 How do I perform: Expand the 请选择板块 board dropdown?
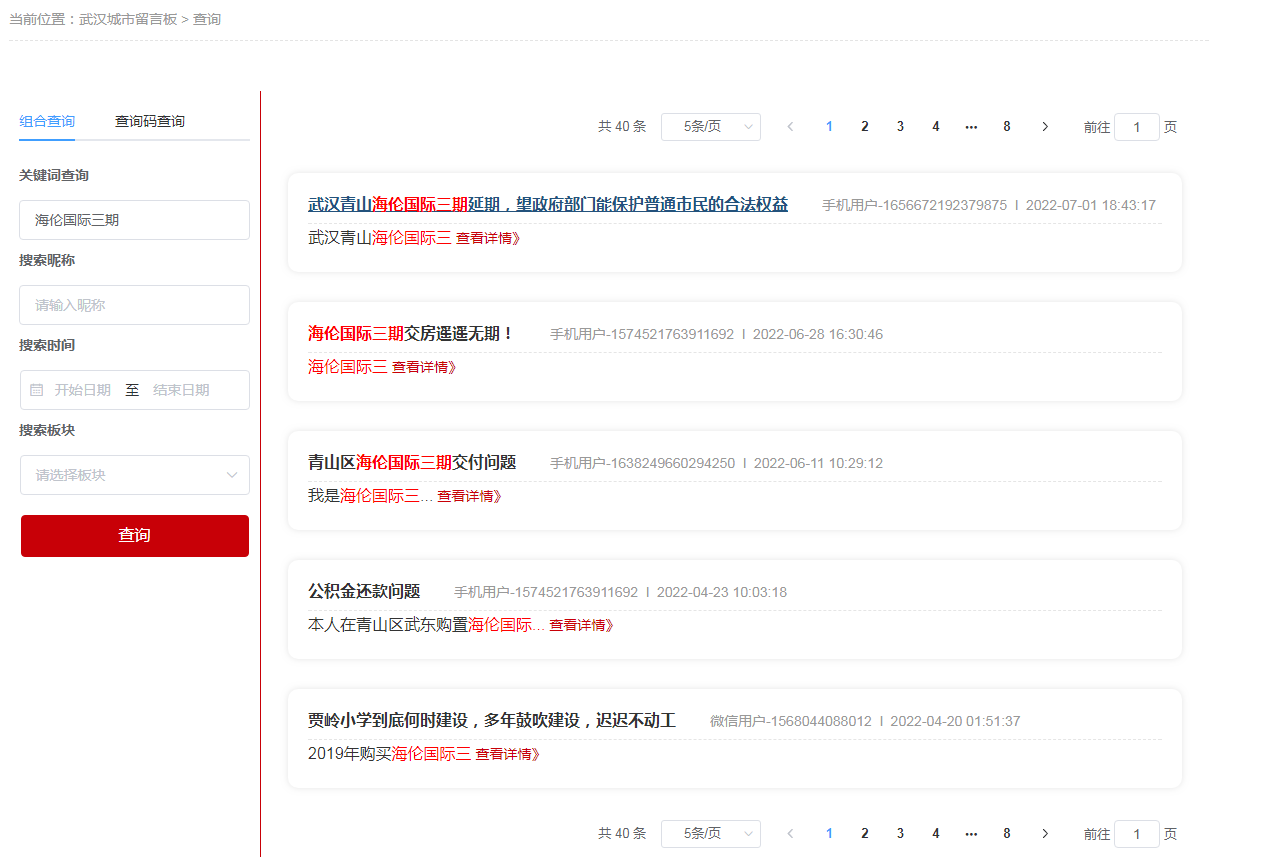coord(135,475)
